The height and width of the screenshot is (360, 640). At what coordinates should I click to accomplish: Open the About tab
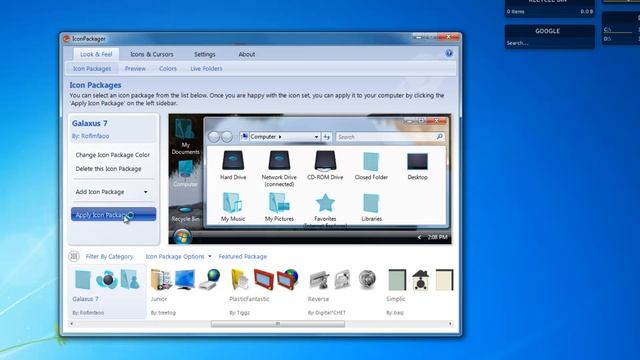coord(247,54)
